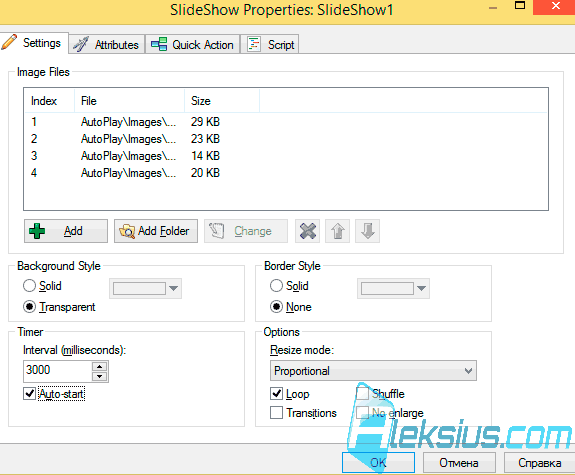
Task: Maximize the SlideShow Properties window
Action: click(x=520, y=6)
